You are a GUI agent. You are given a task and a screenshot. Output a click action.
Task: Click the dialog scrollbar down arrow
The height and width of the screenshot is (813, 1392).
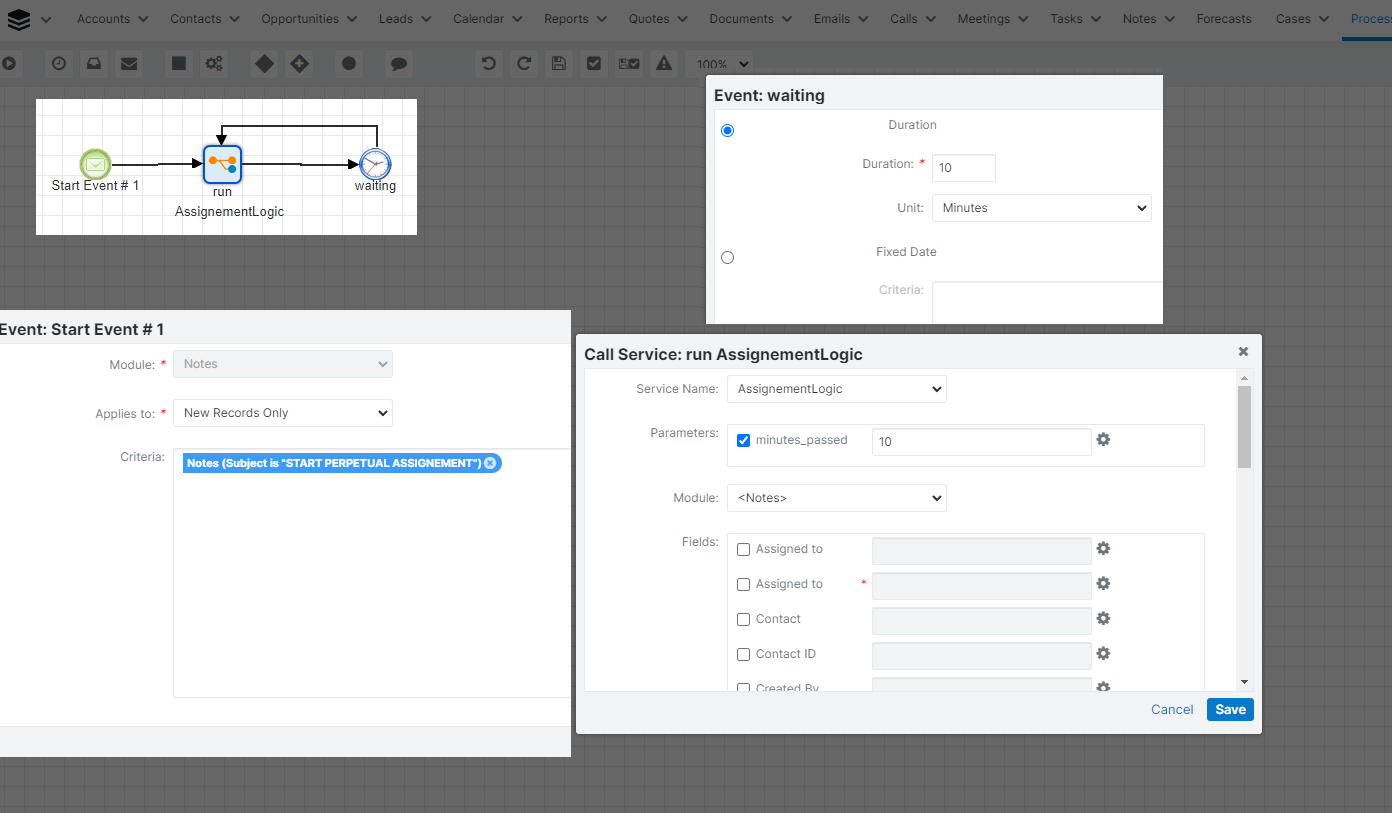click(1244, 682)
